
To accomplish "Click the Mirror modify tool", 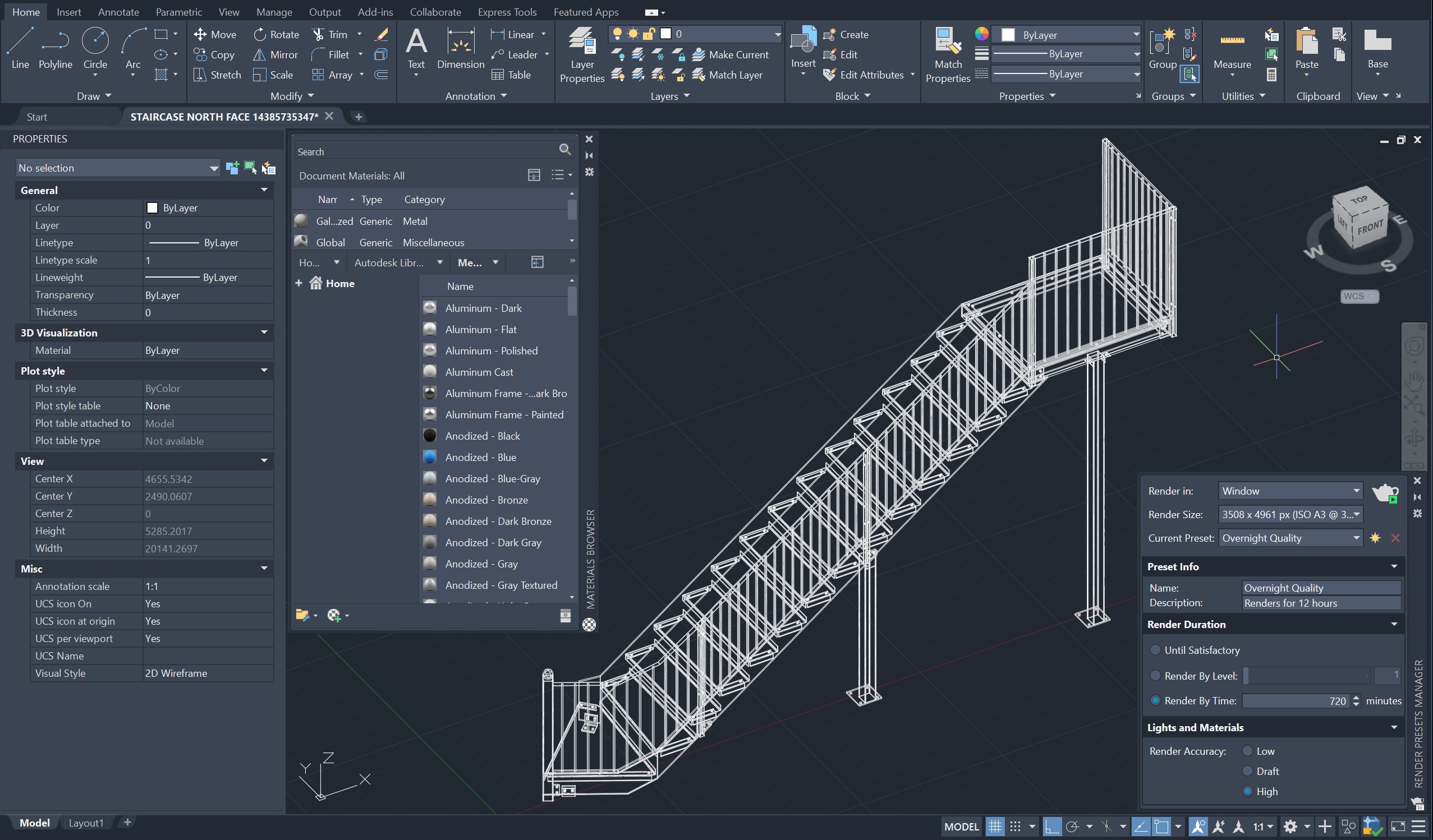I will (276, 54).
